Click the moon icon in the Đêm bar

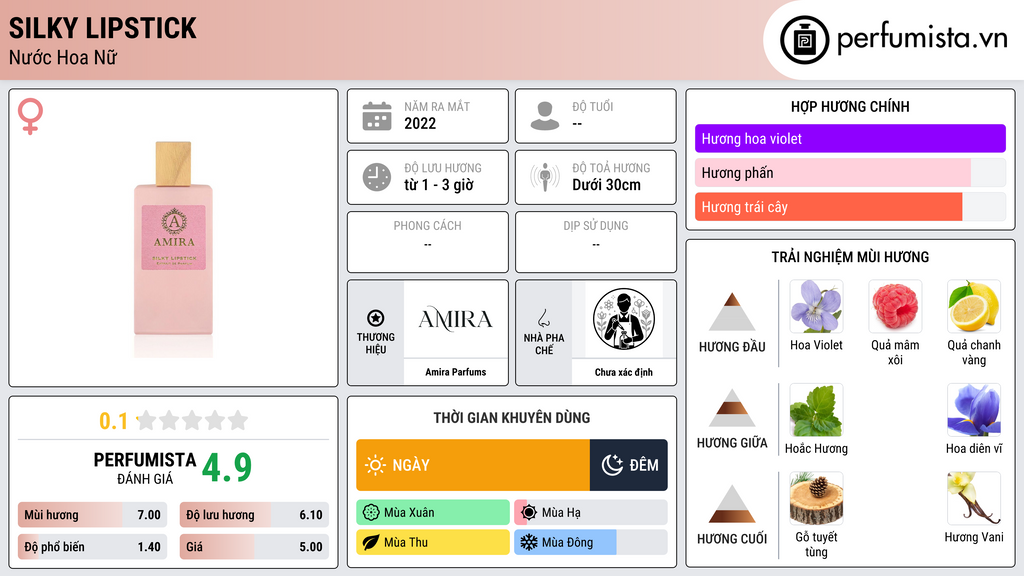[x=612, y=465]
